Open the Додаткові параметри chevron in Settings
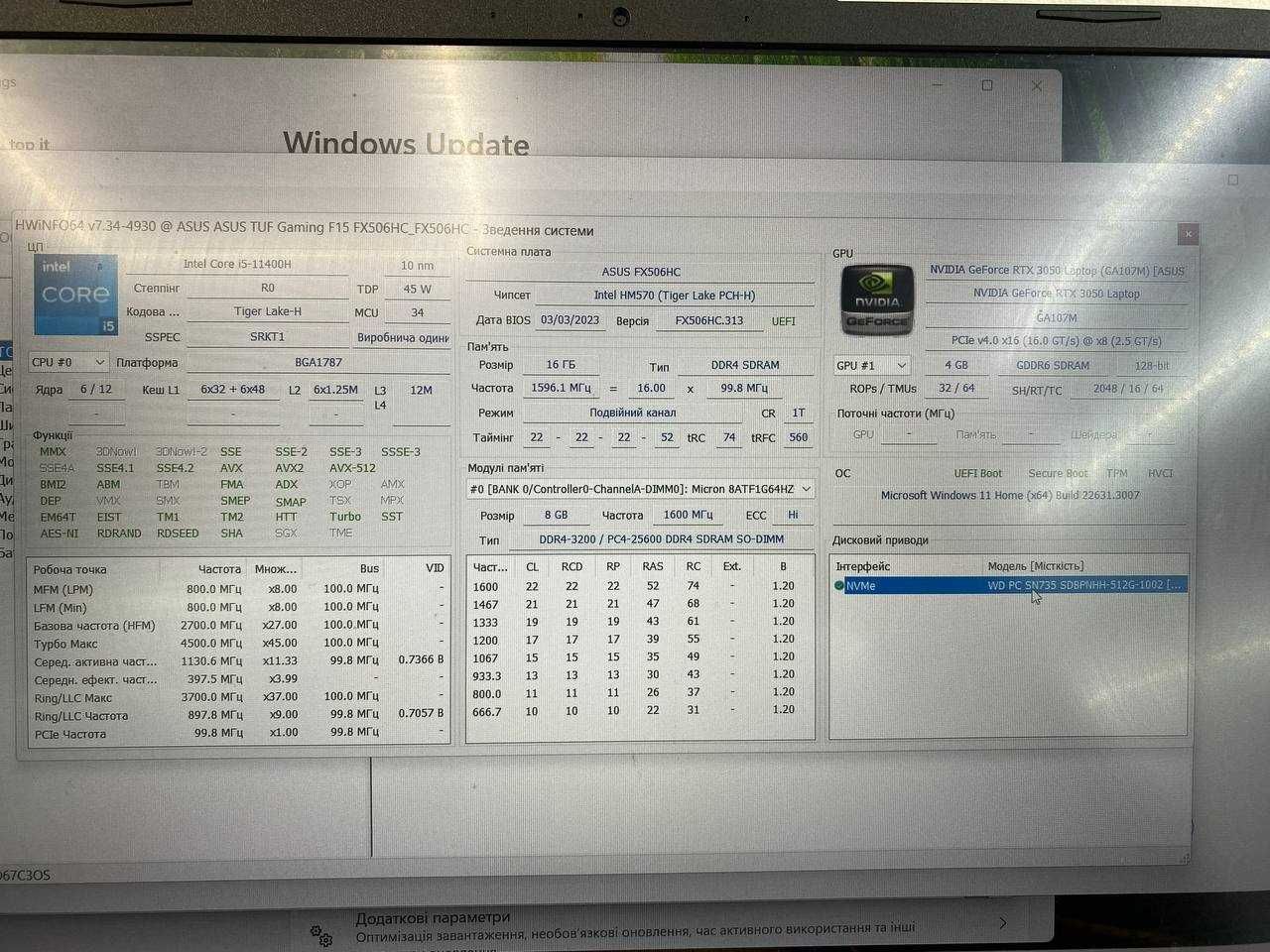Image resolution: width=1270 pixels, height=952 pixels. point(1002,923)
